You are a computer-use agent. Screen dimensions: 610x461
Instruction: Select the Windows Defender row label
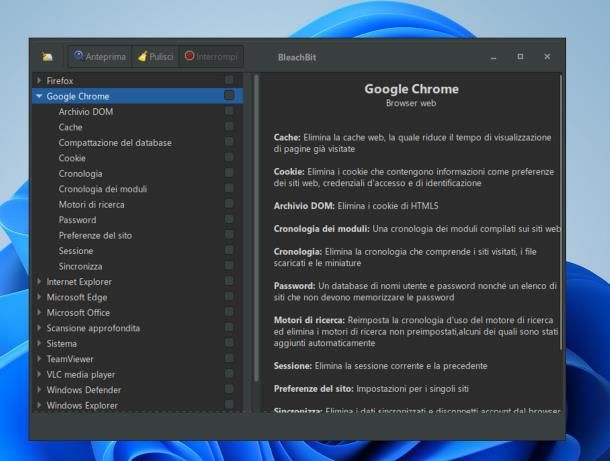(x=84, y=390)
